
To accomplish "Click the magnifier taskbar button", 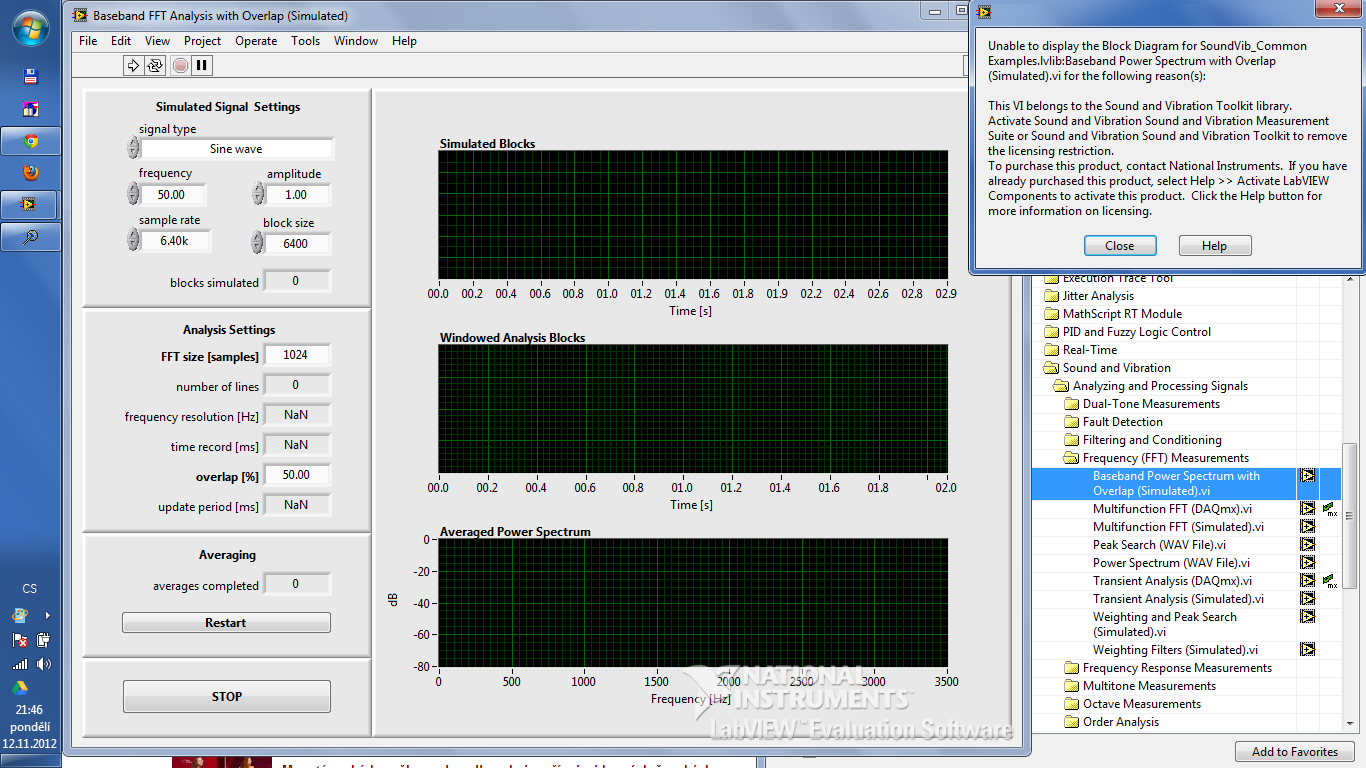I will tap(31, 237).
